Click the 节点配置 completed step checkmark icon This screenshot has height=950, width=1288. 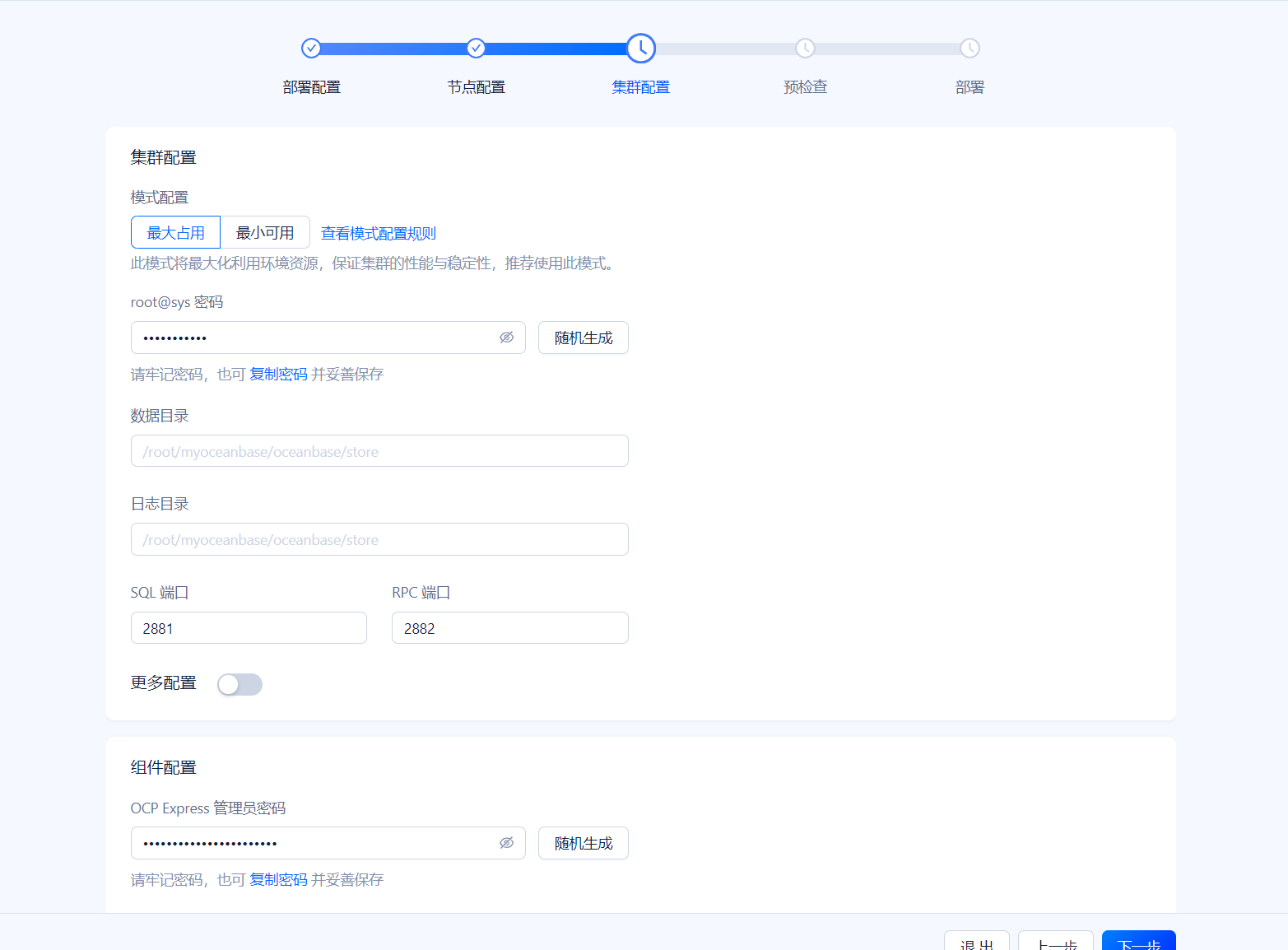476,49
